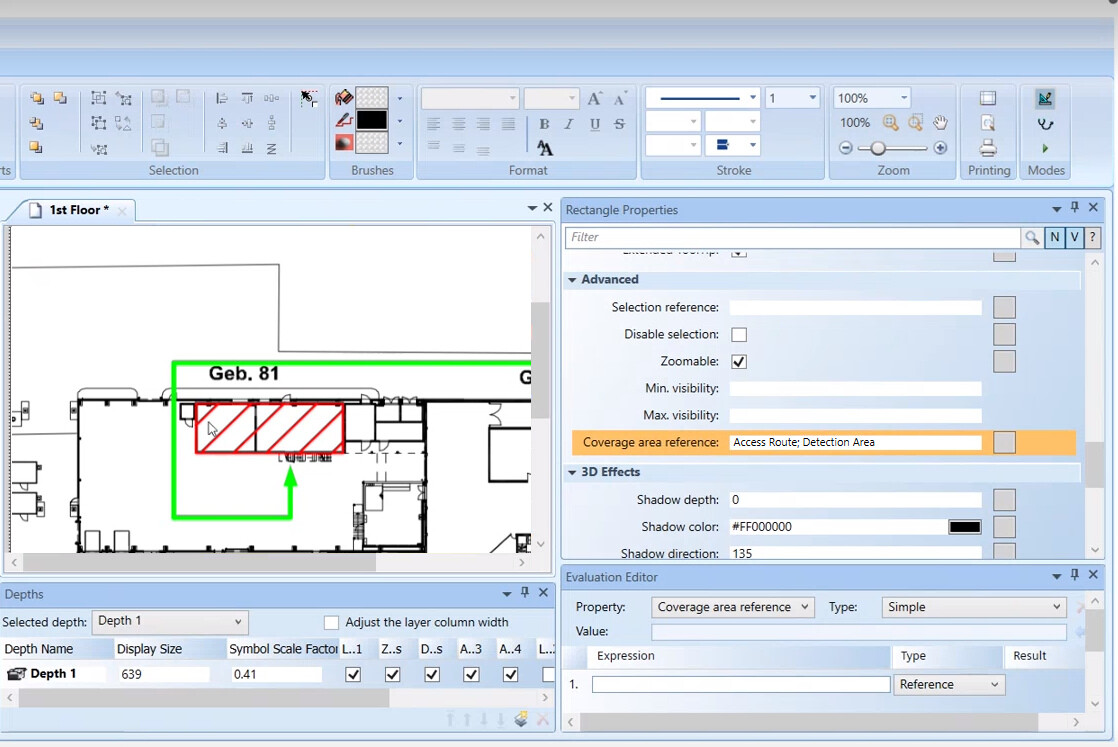1118x747 pixels.
Task: Select the design mode icon in Modes group
Action: [x=1044, y=99]
